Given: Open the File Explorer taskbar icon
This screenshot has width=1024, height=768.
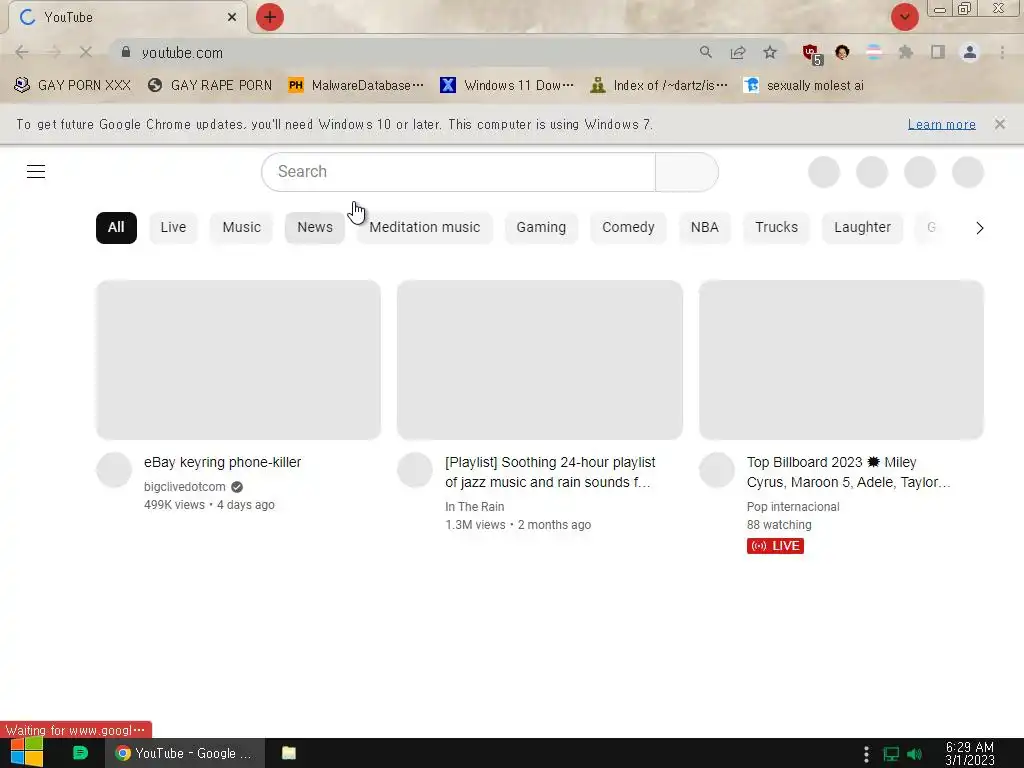Looking at the screenshot, I should (289, 753).
